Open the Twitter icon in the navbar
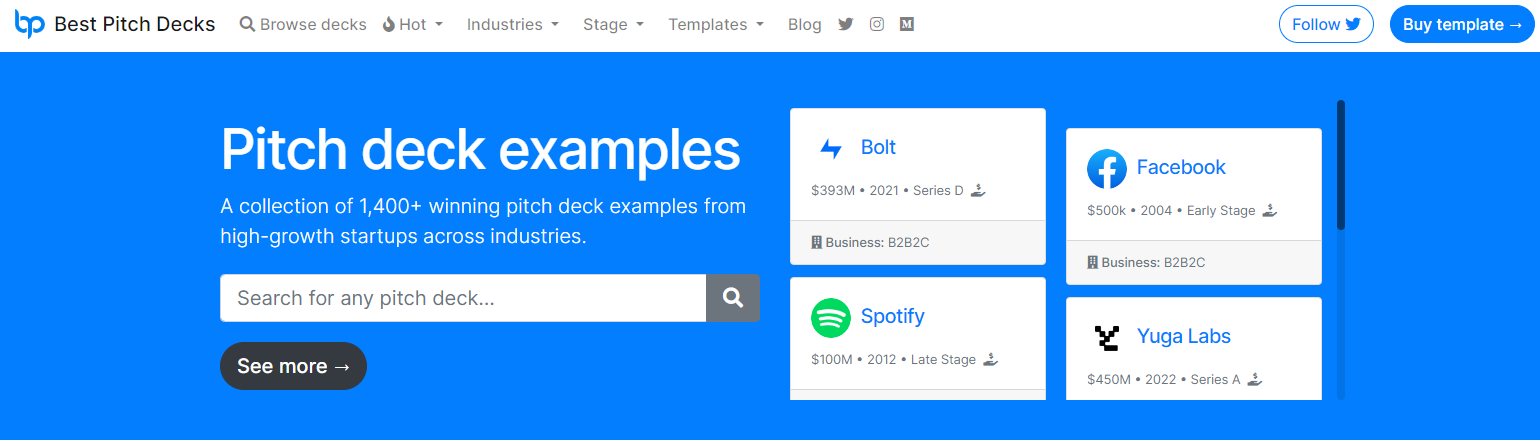Image resolution: width=1540 pixels, height=440 pixels. click(x=846, y=24)
